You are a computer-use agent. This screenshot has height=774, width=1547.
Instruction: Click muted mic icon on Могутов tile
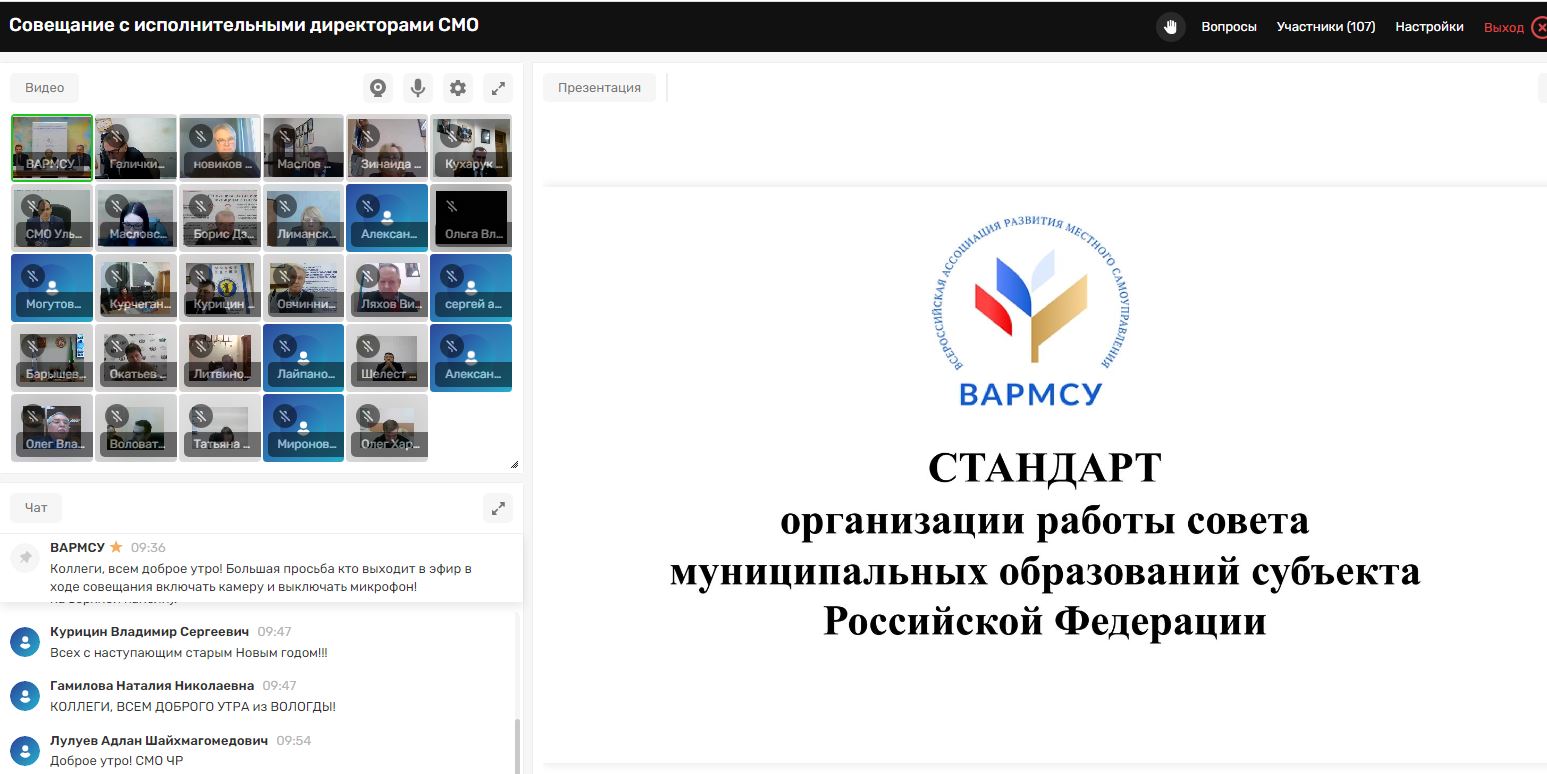[33, 276]
